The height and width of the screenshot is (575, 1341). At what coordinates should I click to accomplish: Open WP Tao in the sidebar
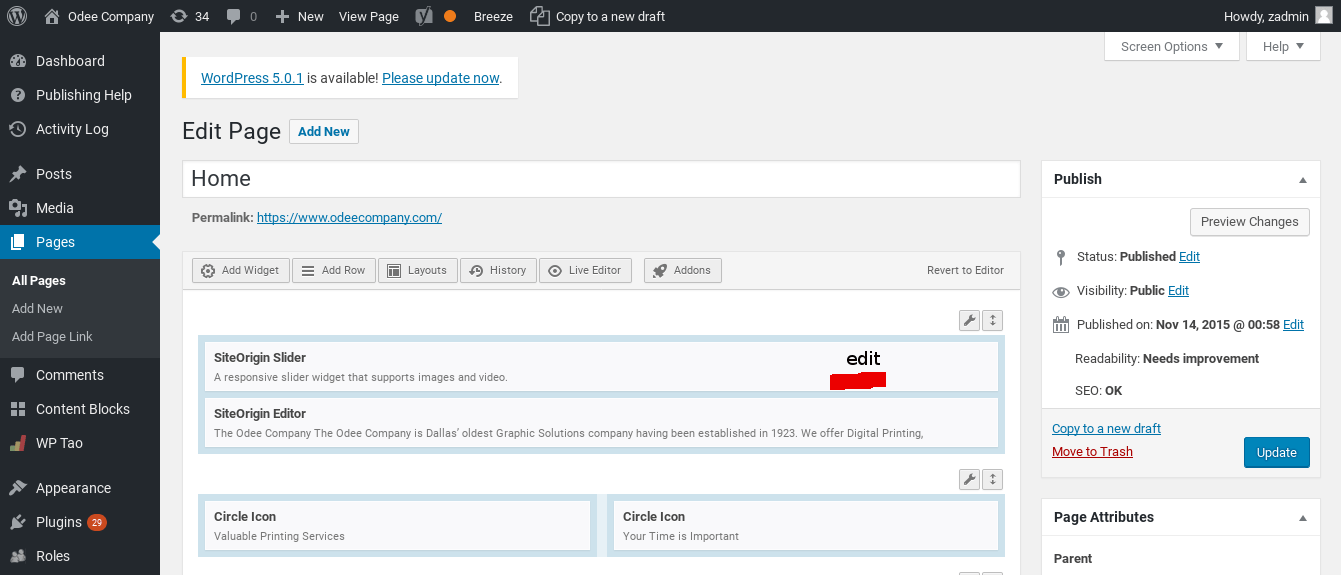80,443
